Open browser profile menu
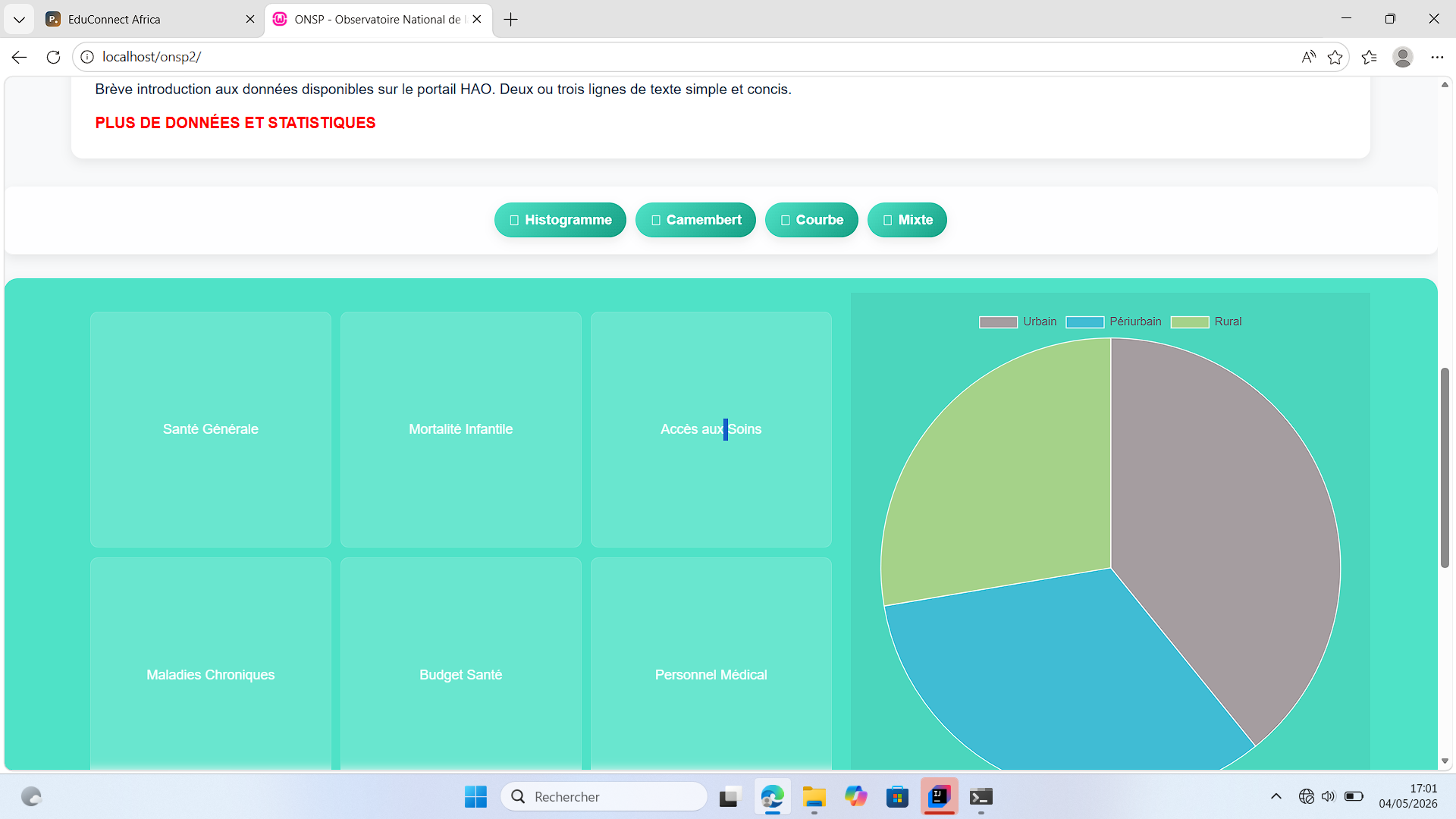This screenshot has width=1456, height=819. tap(1403, 57)
